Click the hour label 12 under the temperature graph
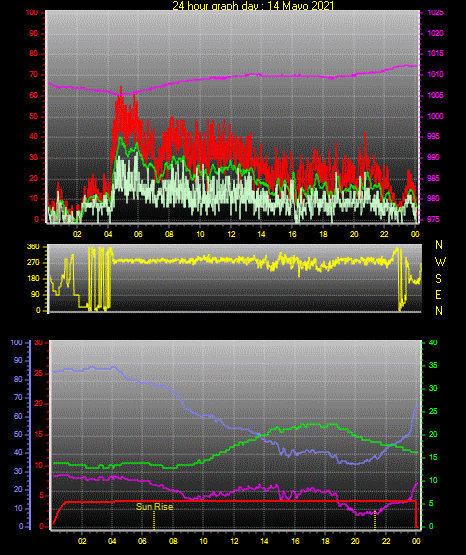The image size is (466, 555). (x=234, y=541)
